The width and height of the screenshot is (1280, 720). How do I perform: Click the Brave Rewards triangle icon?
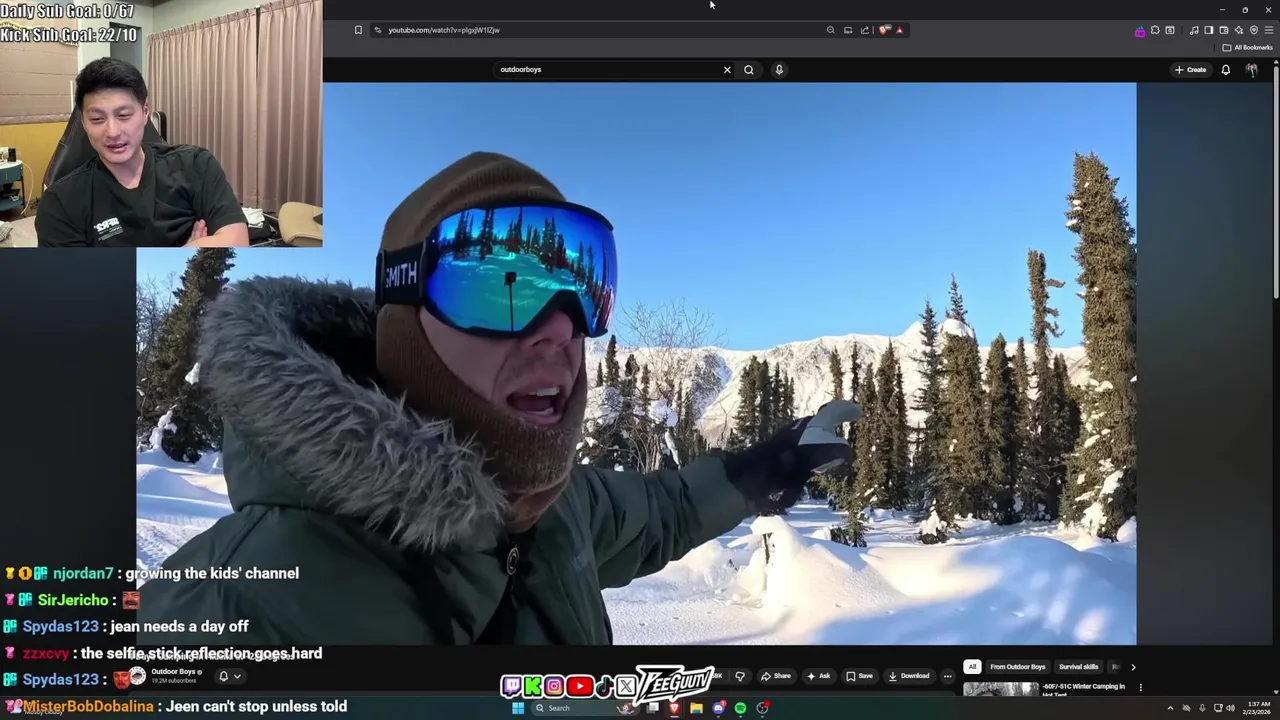[x=899, y=30]
